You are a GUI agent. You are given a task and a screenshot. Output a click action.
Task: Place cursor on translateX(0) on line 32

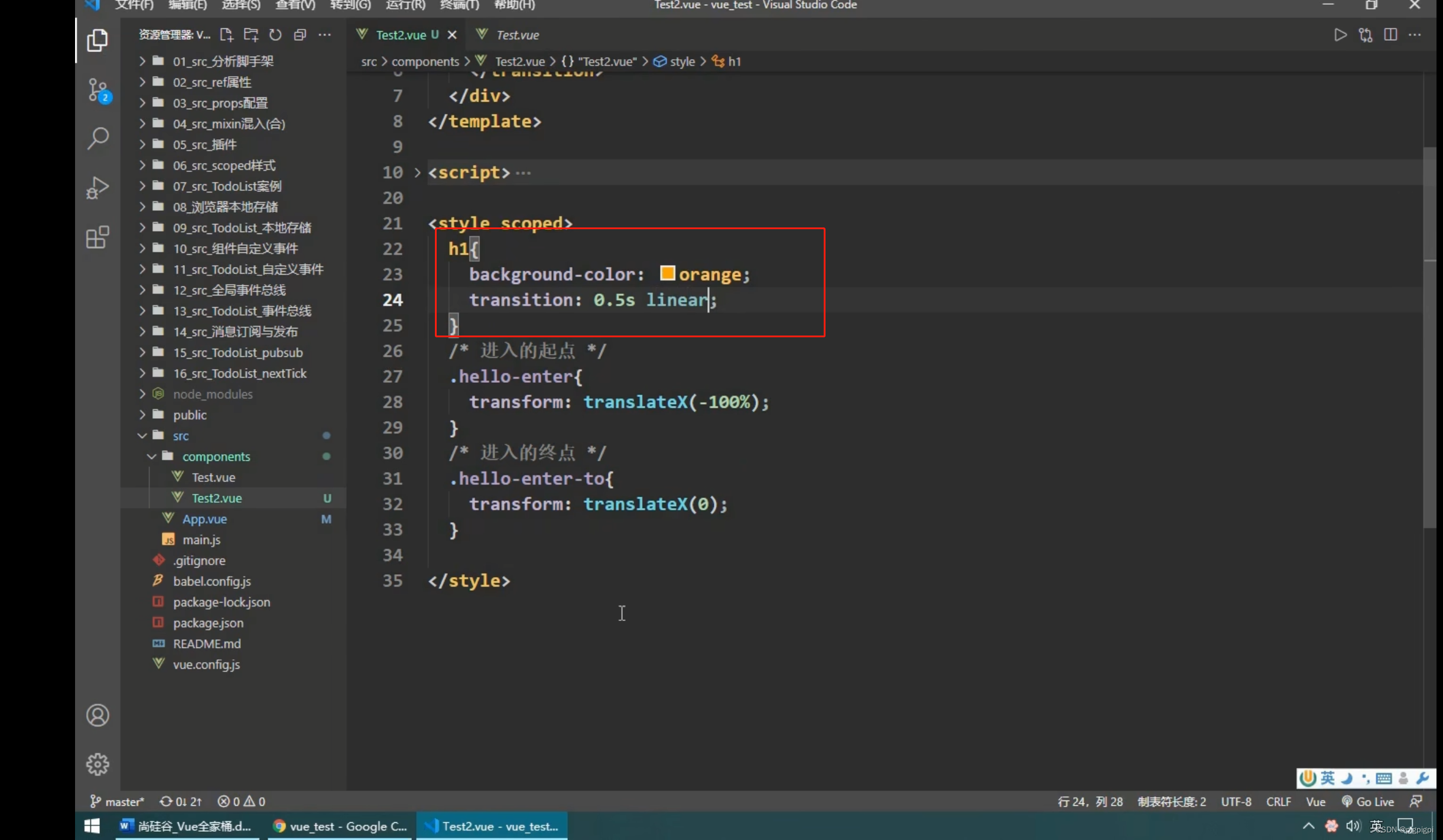point(650,504)
